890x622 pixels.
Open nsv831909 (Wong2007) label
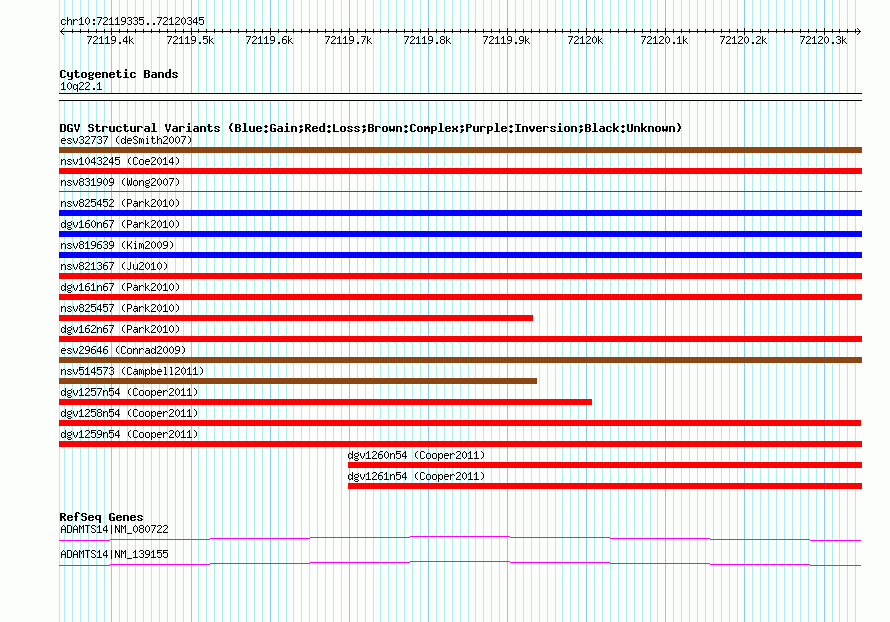click(120, 182)
